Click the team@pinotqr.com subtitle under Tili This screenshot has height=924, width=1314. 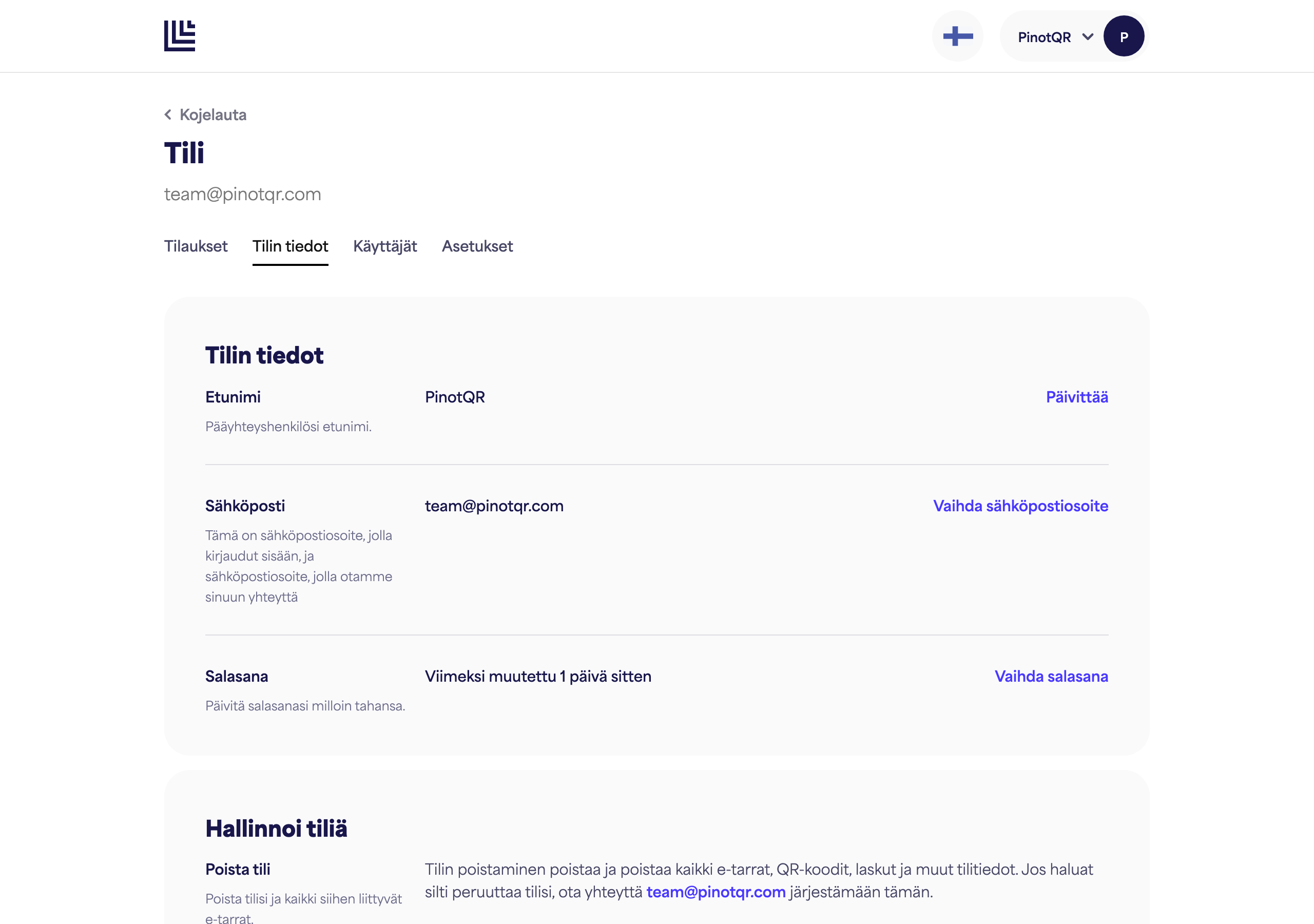pos(242,194)
